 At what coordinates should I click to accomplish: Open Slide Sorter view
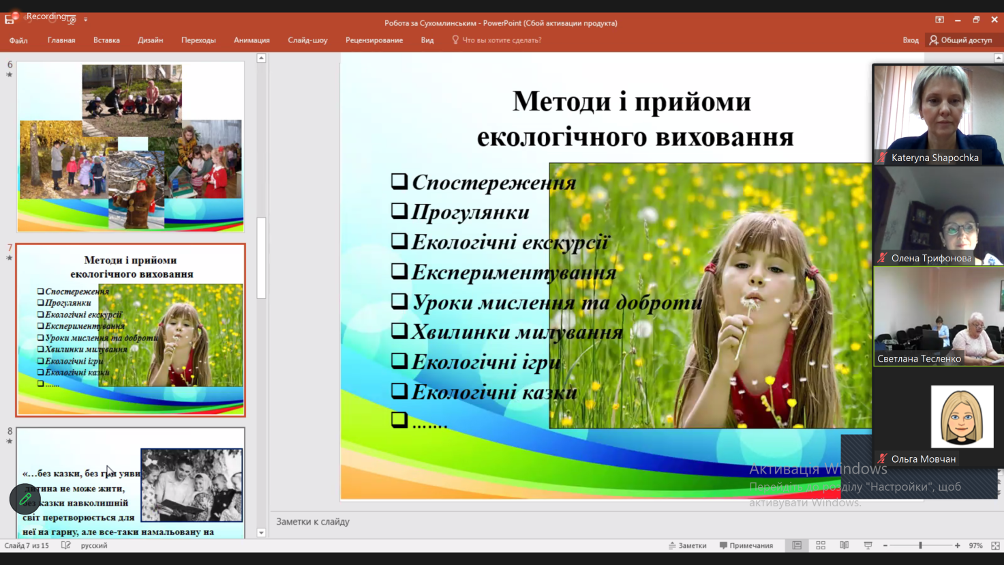tap(821, 546)
